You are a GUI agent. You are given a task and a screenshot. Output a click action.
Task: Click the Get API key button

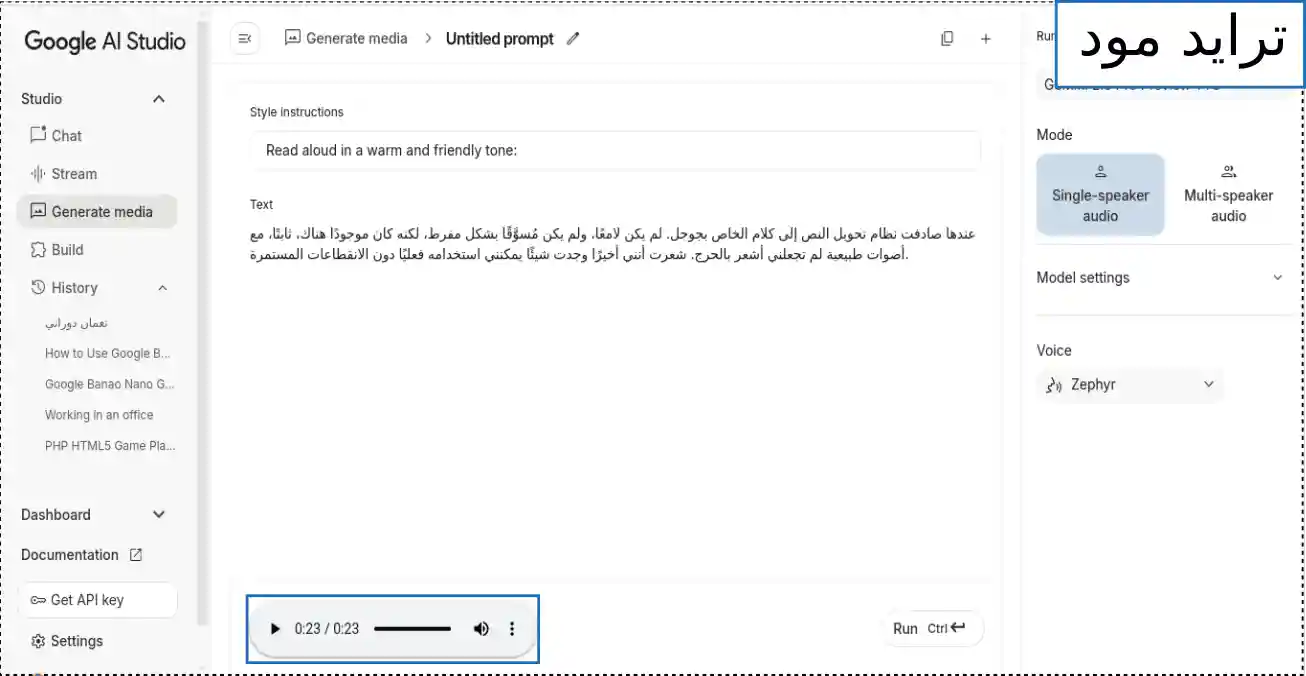[97, 600]
